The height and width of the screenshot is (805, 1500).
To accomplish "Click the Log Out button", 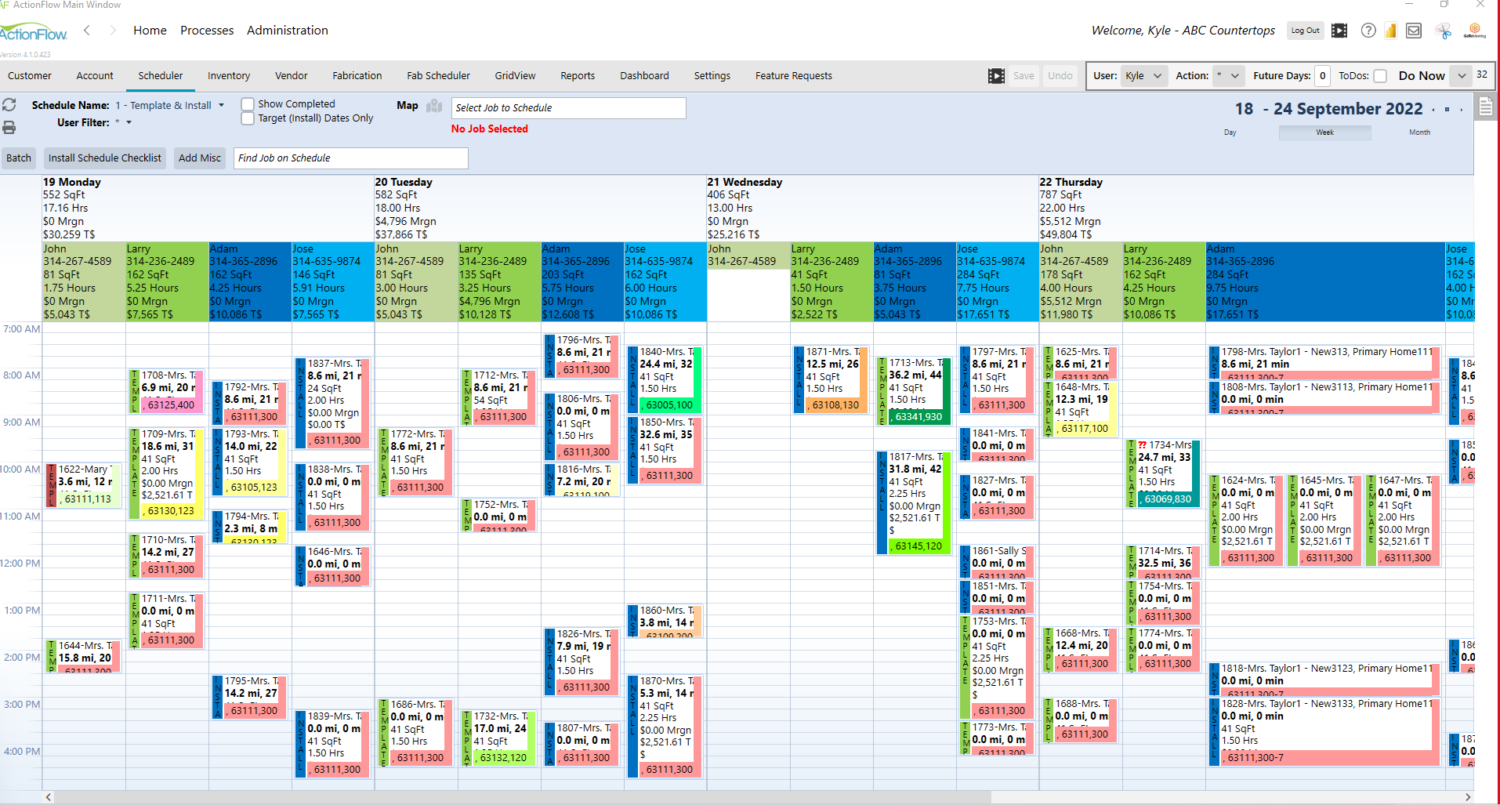I will click(x=1305, y=30).
